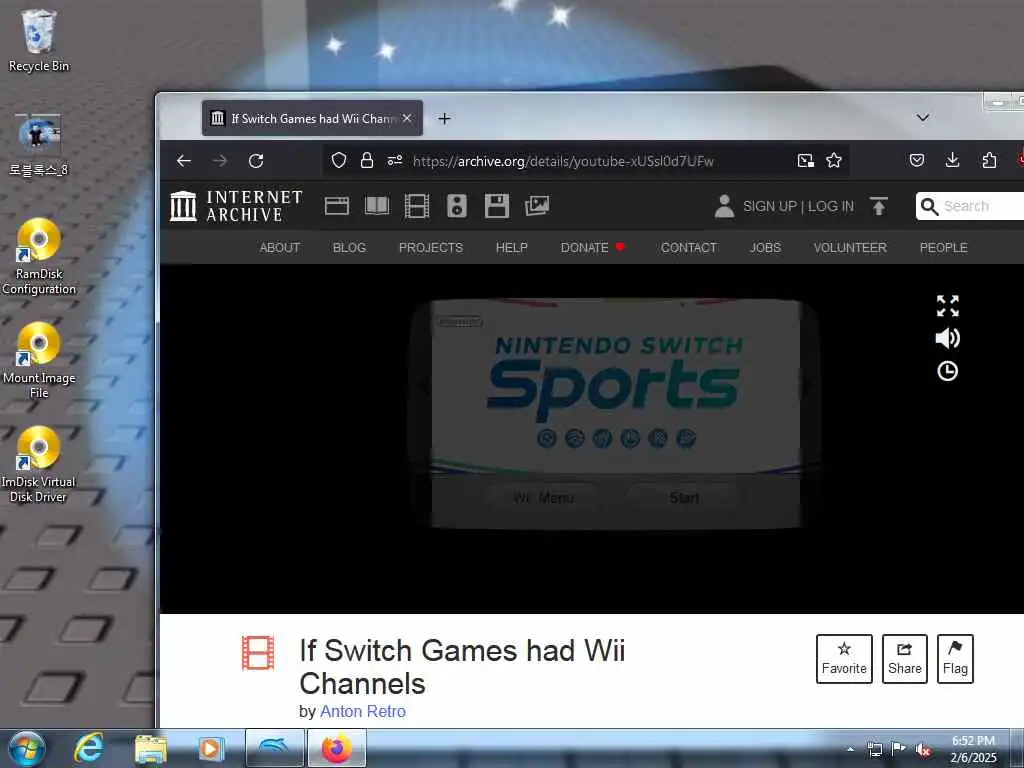This screenshot has width=1024, height=768.
Task: Click the SIGN UP link
Action: [x=770, y=206]
